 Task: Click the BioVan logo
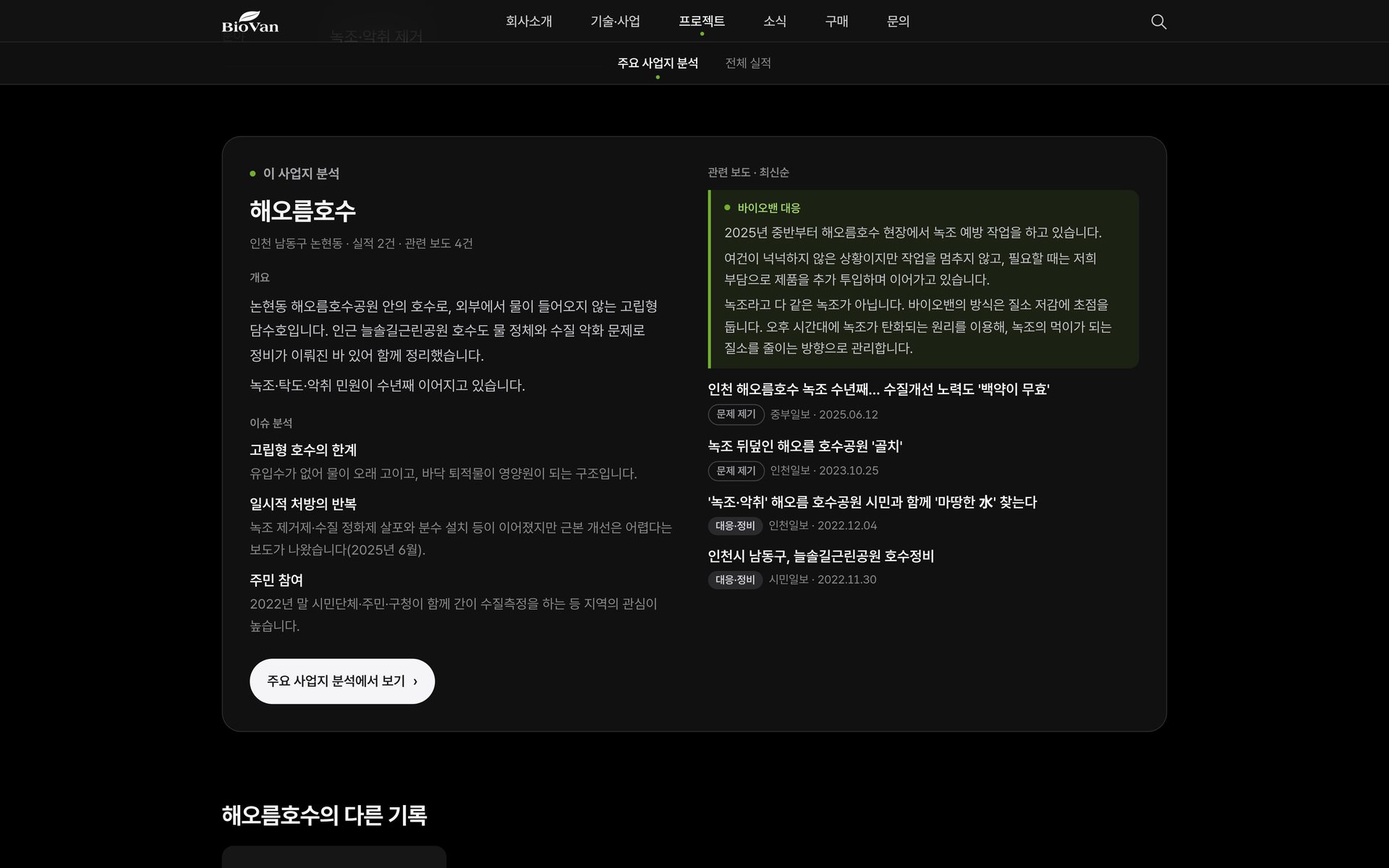point(250,22)
